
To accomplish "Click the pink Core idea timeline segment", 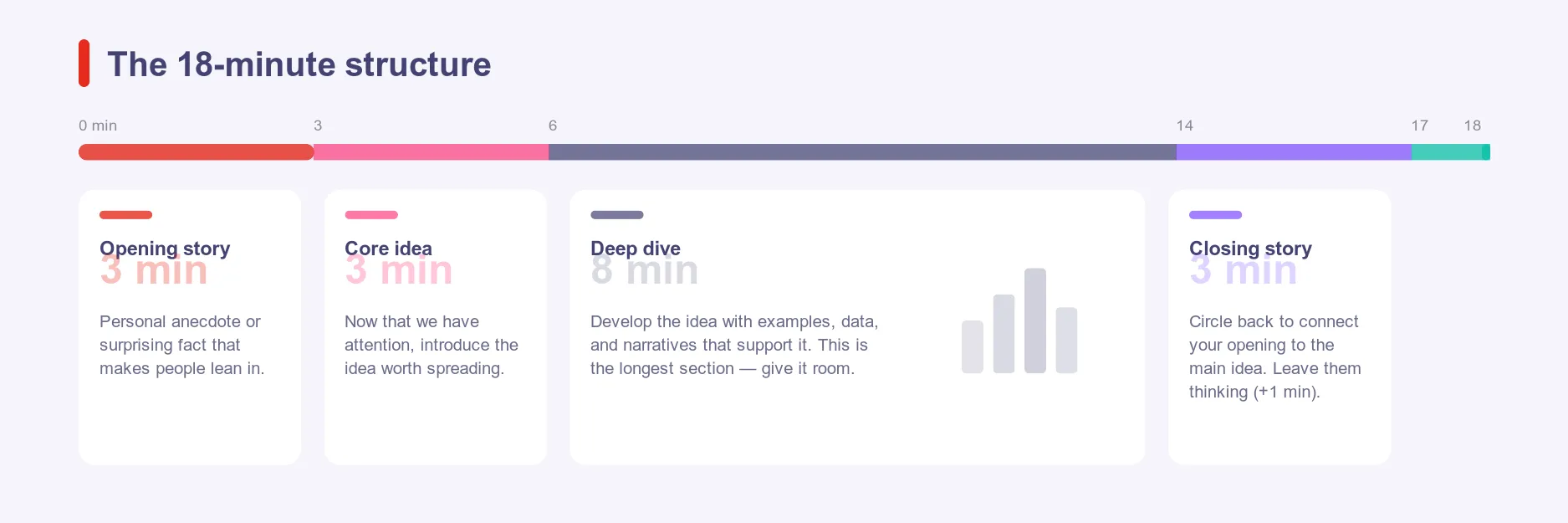I will [x=431, y=152].
